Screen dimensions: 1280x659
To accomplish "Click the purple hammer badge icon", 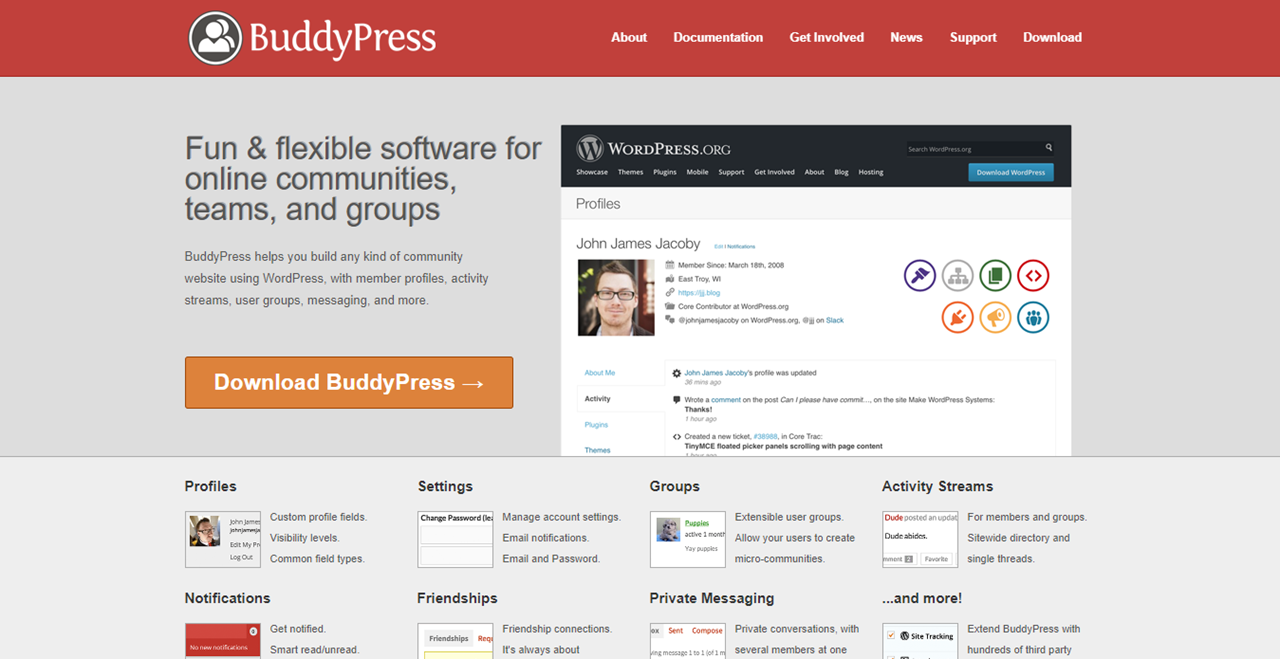I will 920,275.
